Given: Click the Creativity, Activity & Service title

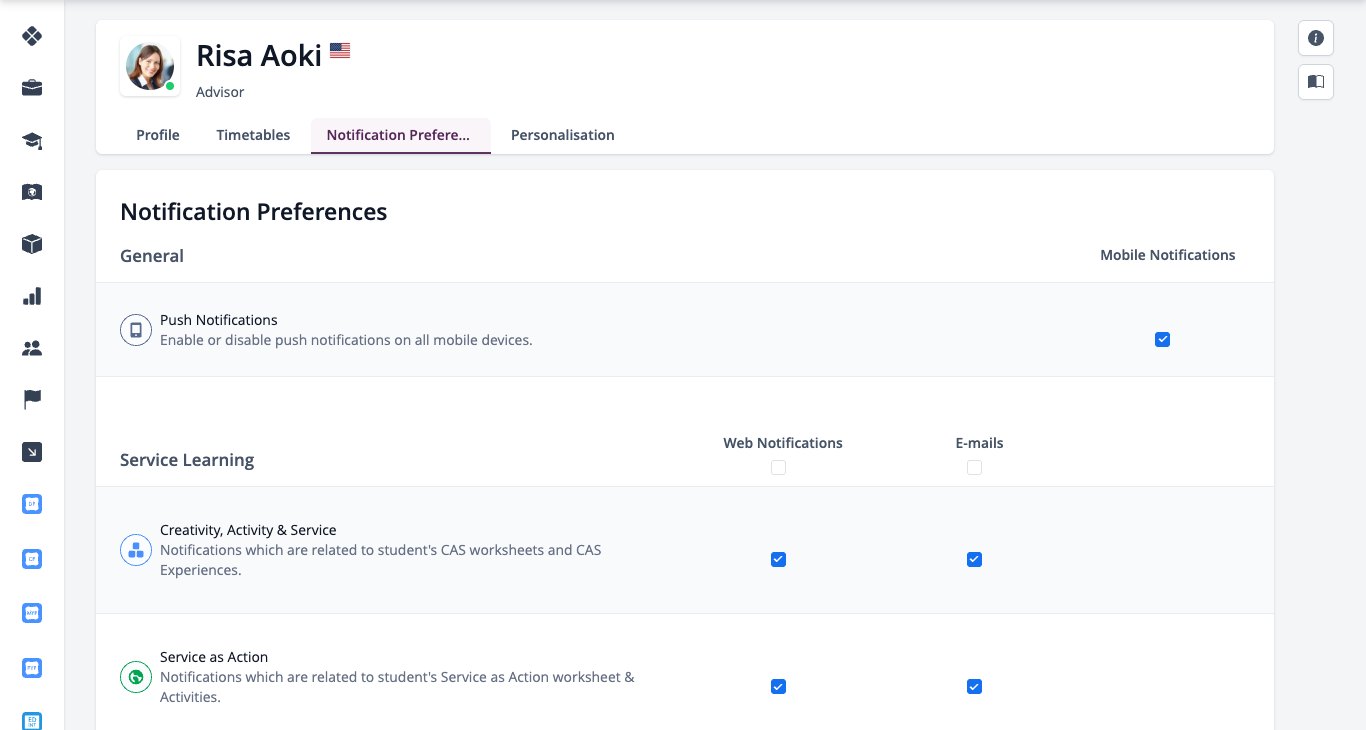Looking at the screenshot, I should pos(248,530).
